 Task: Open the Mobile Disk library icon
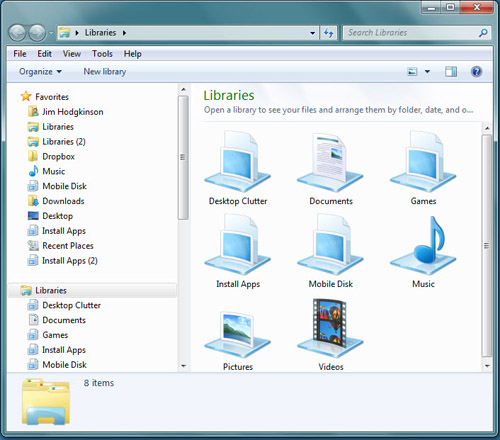(x=330, y=244)
